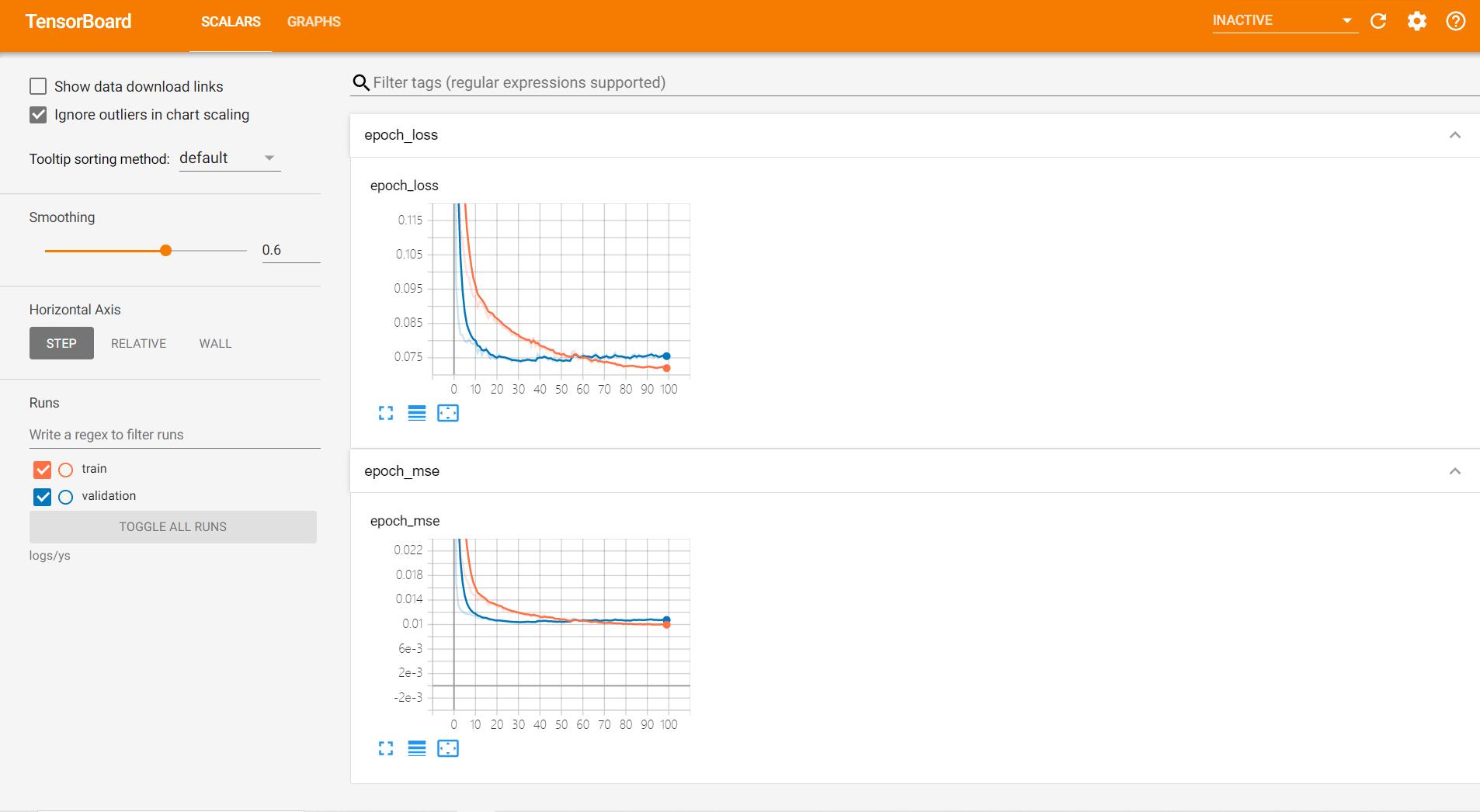This screenshot has height=812, width=1480.
Task: Open the INACTIVE plugins dropdown
Action: pos(1285,21)
